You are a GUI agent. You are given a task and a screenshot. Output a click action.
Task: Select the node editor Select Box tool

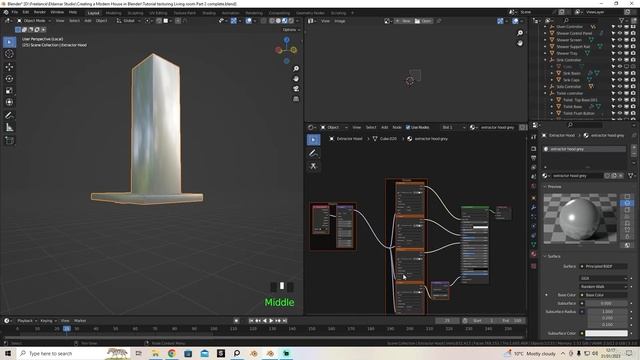point(313,140)
